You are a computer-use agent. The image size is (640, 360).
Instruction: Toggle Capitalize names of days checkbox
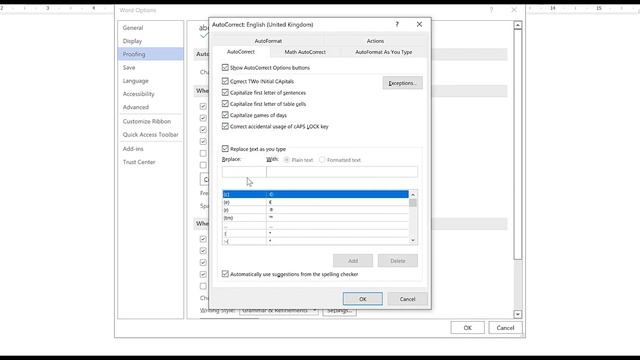225,115
